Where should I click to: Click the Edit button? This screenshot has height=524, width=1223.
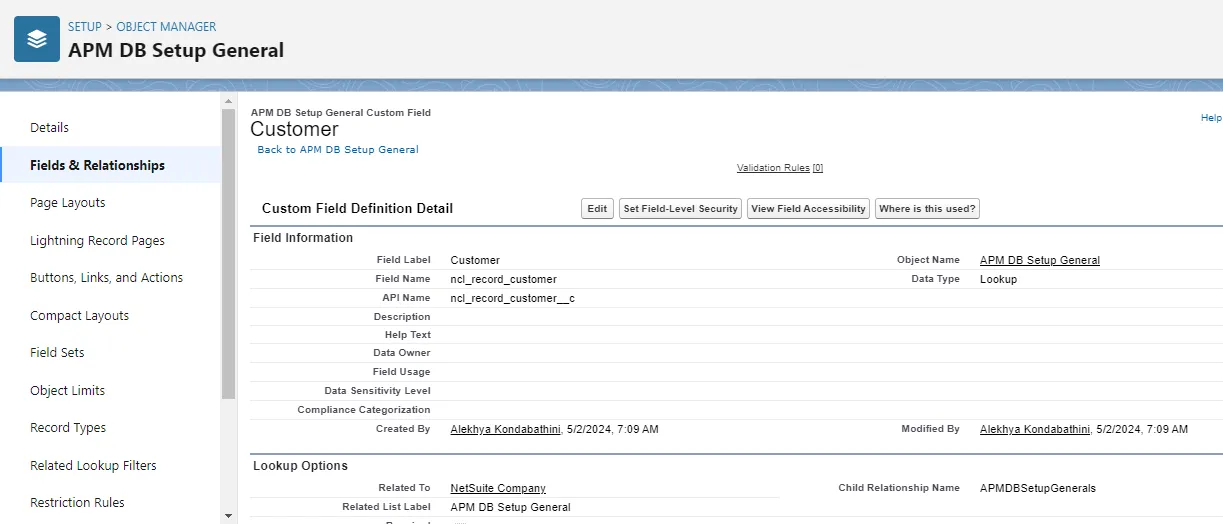click(x=597, y=209)
